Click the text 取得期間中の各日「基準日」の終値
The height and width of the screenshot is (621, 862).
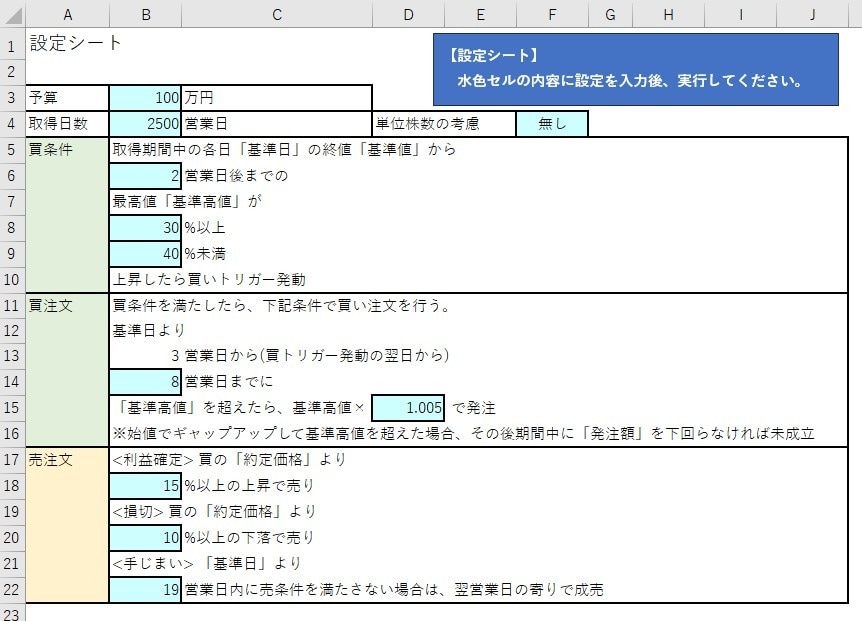pos(232,149)
